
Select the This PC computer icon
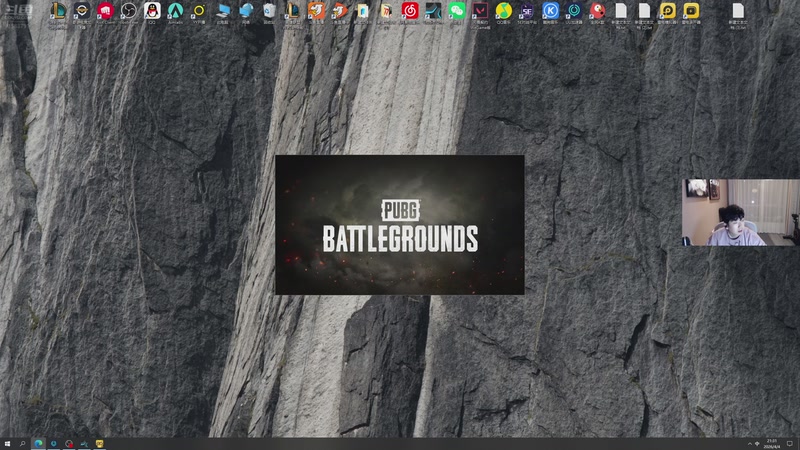click(x=222, y=11)
